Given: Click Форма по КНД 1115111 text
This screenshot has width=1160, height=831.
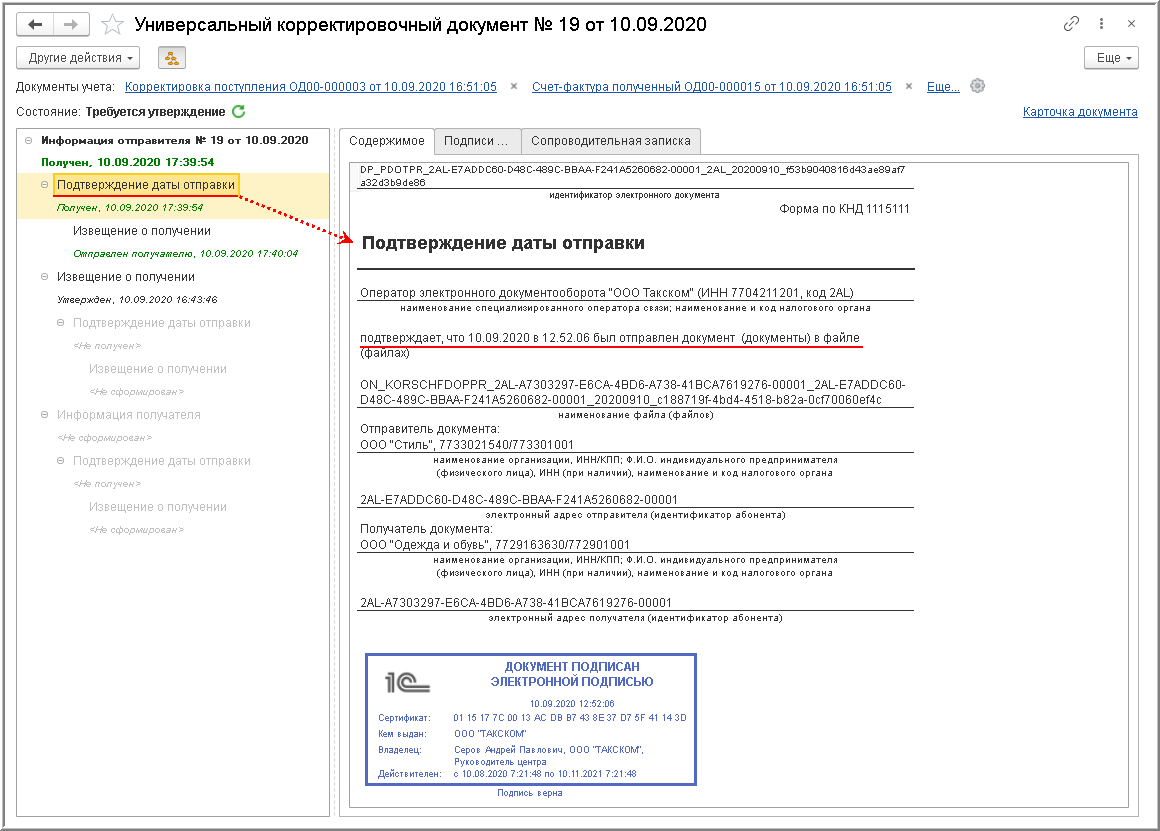Looking at the screenshot, I should (844, 209).
